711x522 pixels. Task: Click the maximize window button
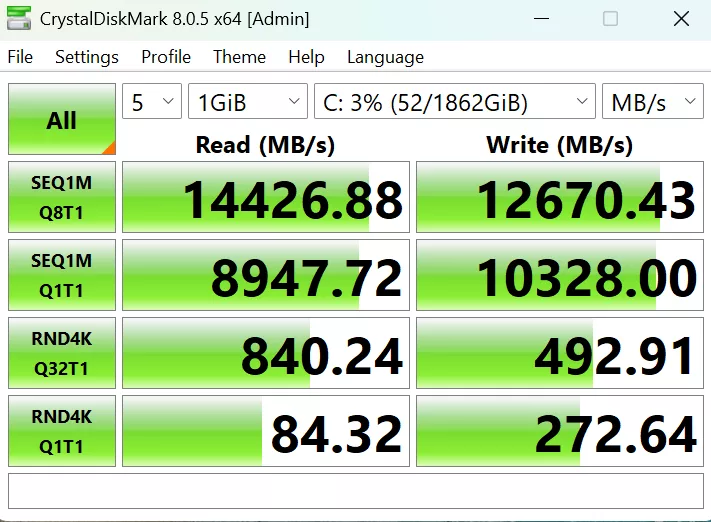pos(610,19)
